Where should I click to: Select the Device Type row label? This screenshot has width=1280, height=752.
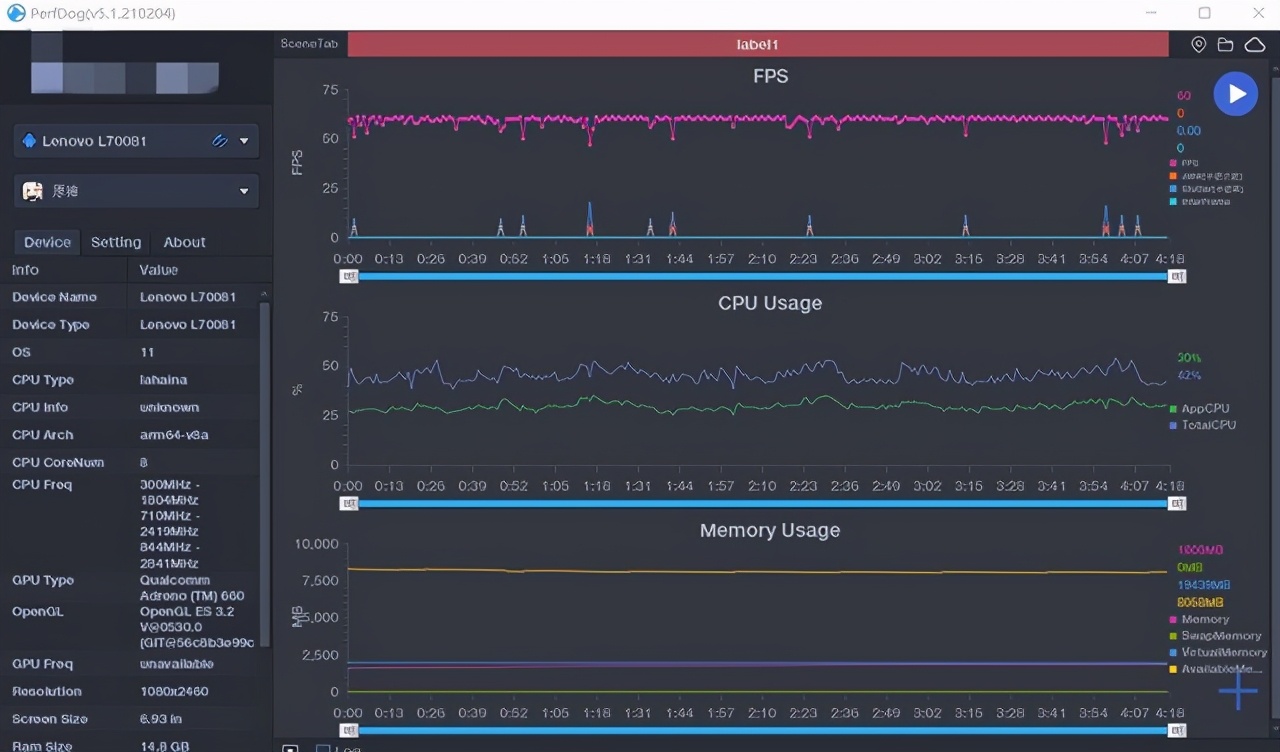[x=50, y=325]
